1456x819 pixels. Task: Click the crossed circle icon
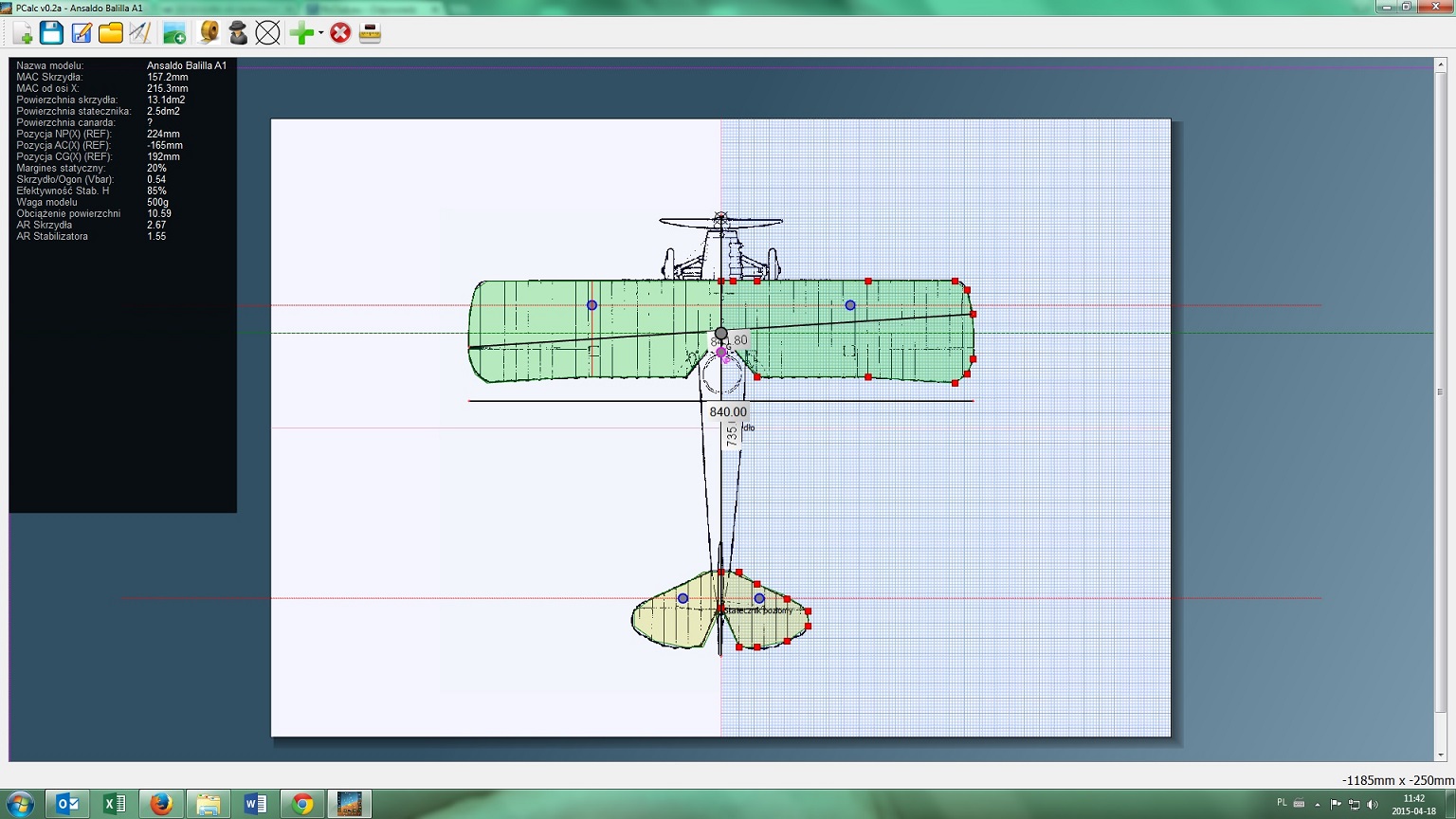(x=268, y=33)
